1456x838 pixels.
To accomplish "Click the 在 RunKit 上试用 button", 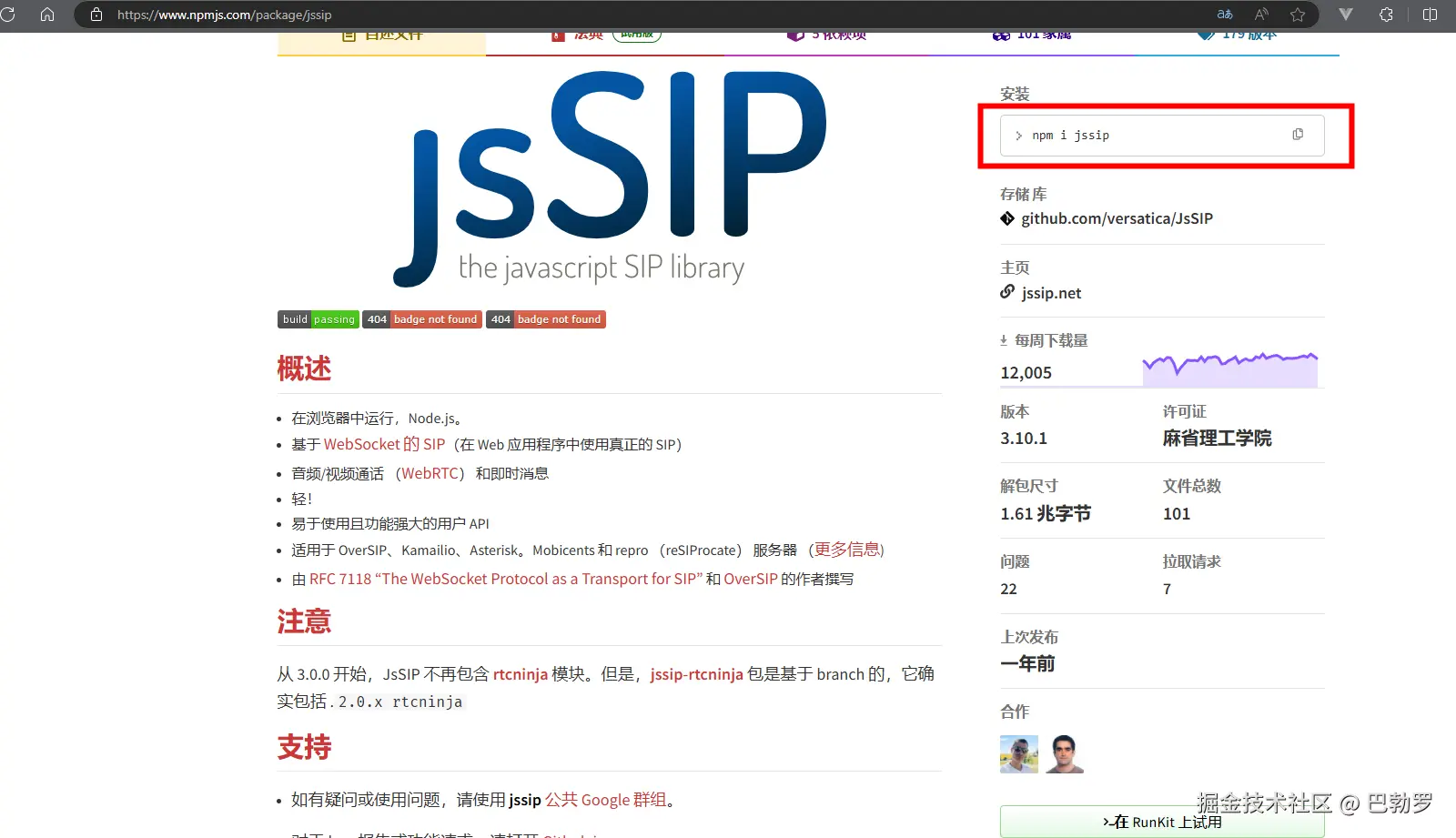I will click(1161, 821).
